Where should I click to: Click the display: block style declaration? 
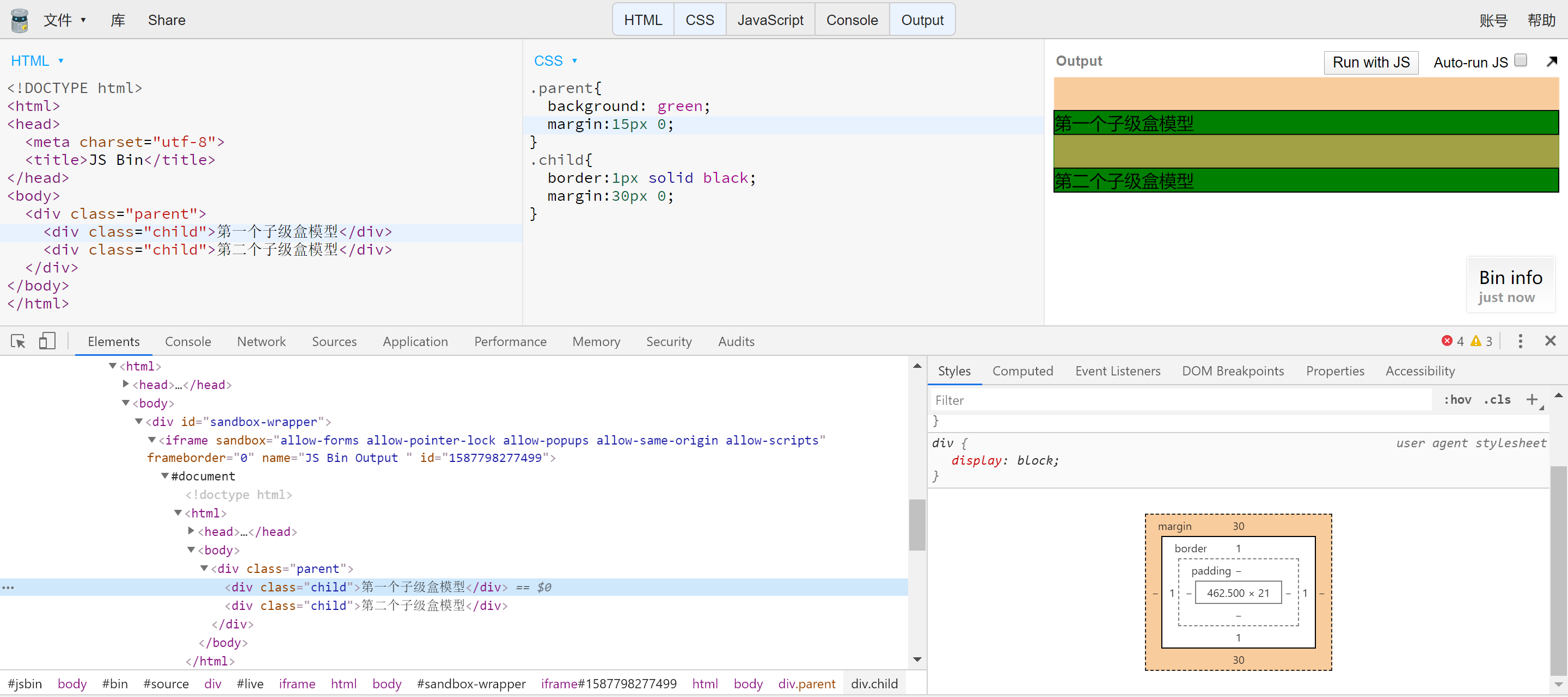click(1004, 460)
